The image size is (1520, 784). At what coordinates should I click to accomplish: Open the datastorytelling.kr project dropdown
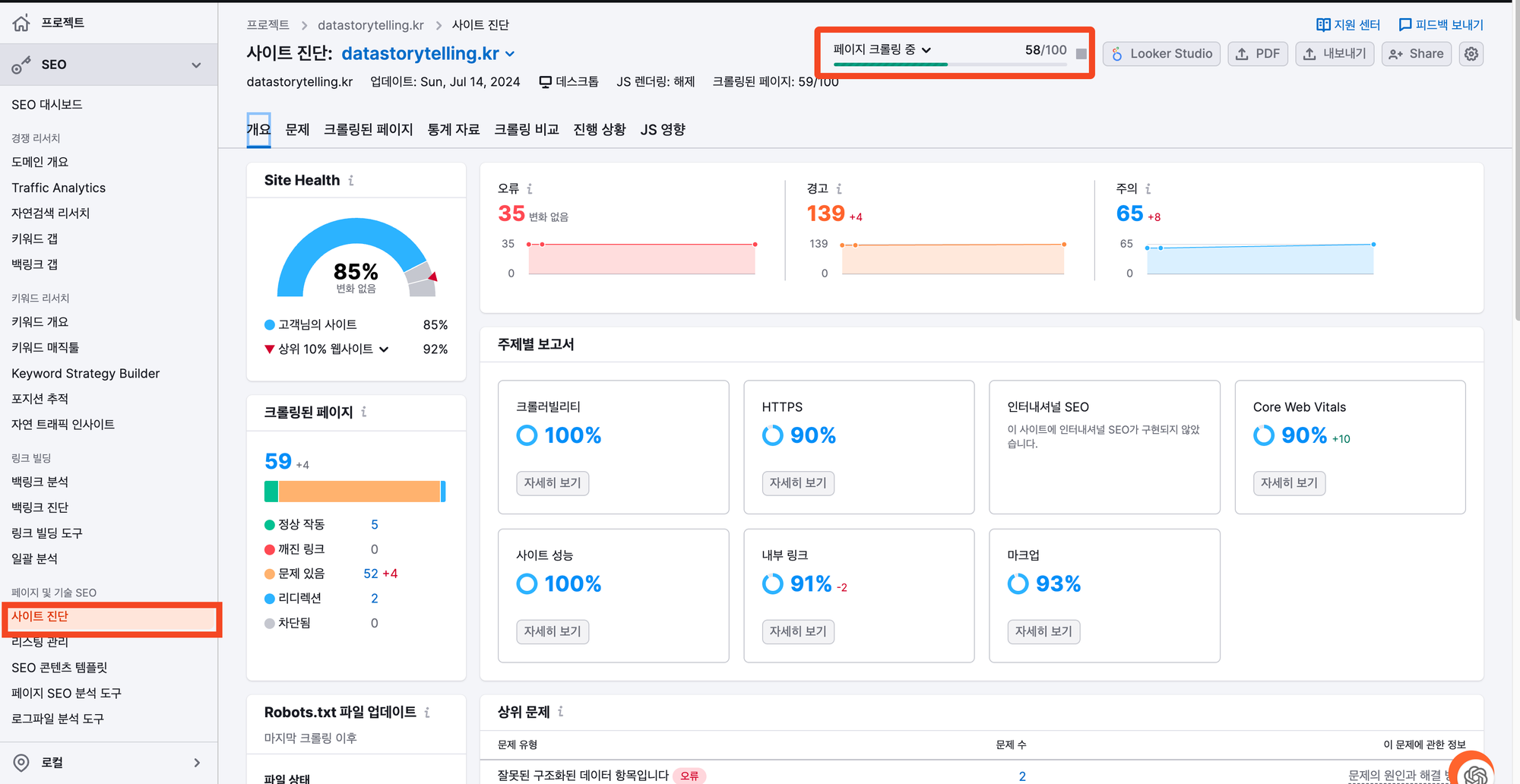pos(429,54)
